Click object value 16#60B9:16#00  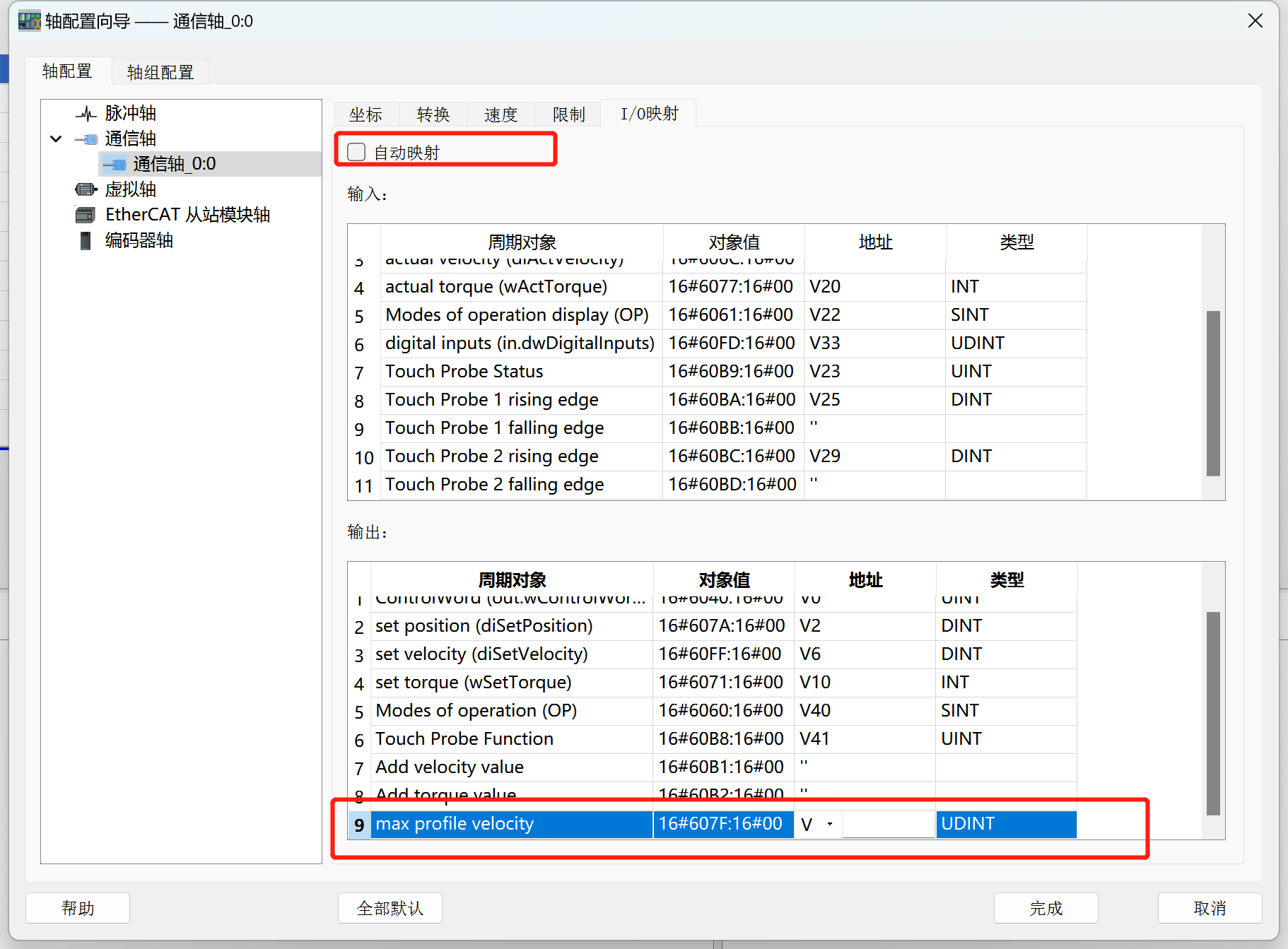(733, 372)
